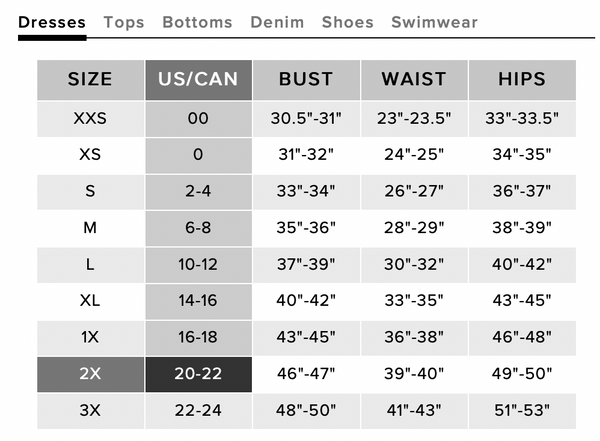
Task: Open the Swimwear tab
Action: 434,22
